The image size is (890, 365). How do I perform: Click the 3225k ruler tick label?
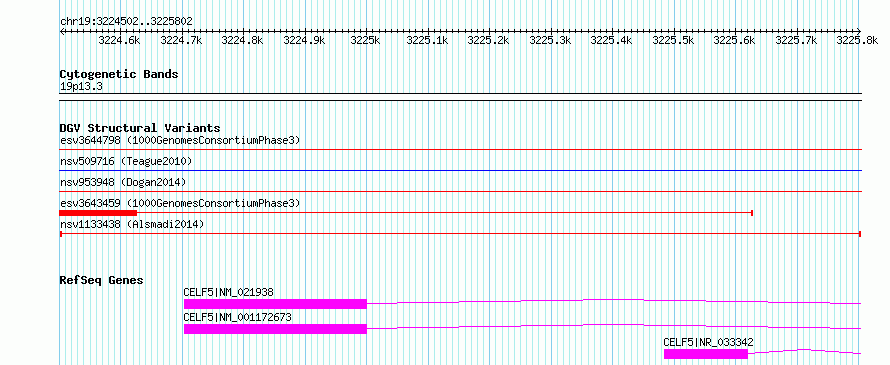(x=366, y=40)
